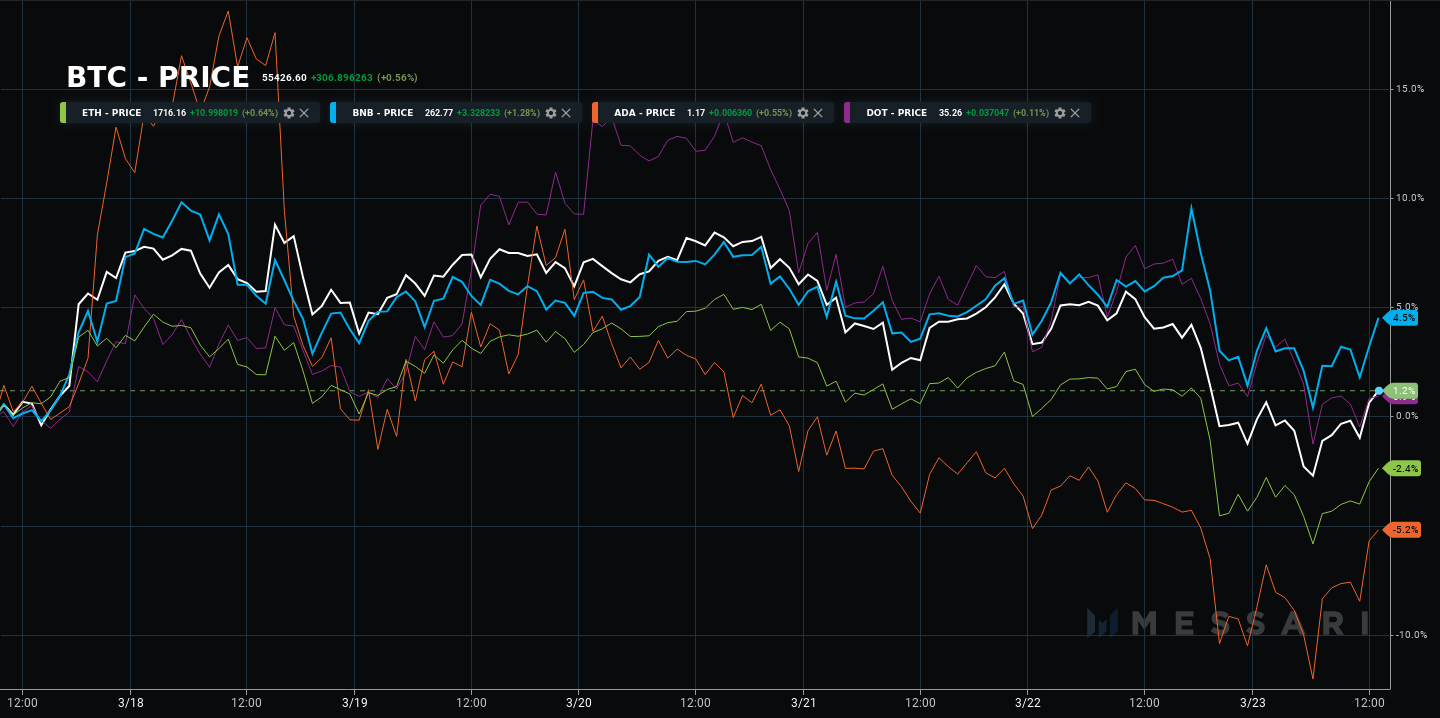Click the BNB price value 262.77
This screenshot has height=718, width=1440.
point(439,113)
